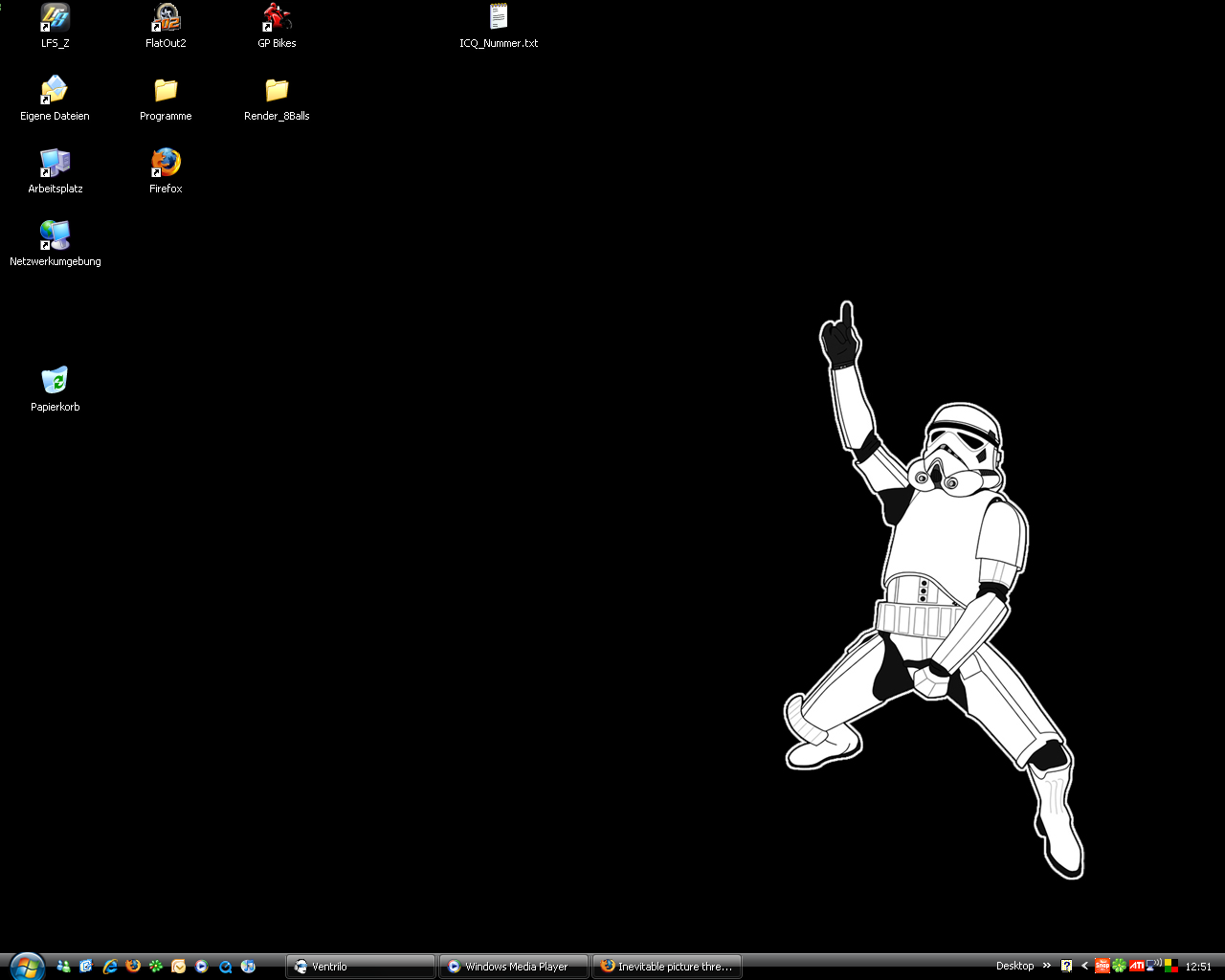Select the Firefox desktop shortcut
1225x980 pixels.
click(166, 171)
